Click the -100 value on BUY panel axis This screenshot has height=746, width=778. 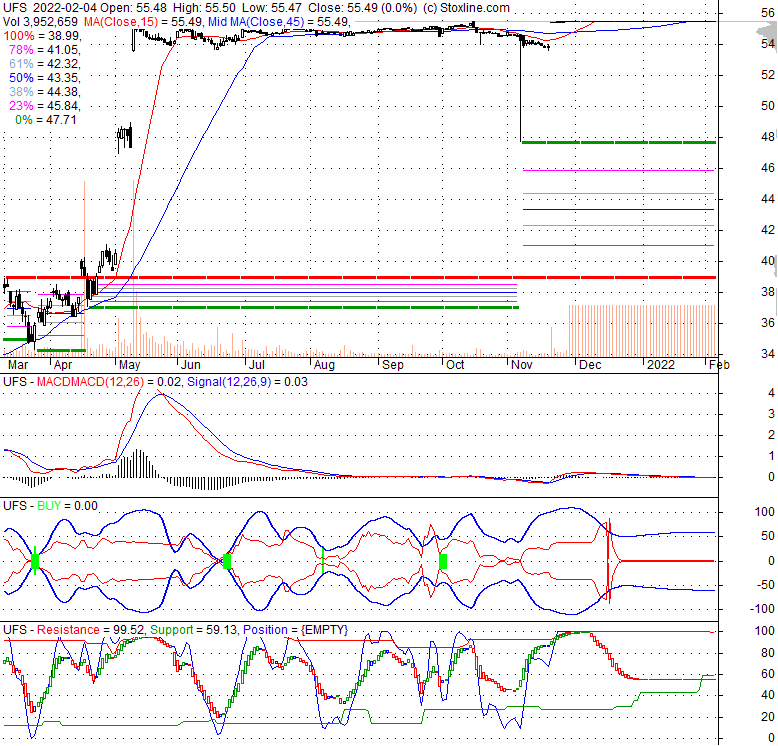762,609
